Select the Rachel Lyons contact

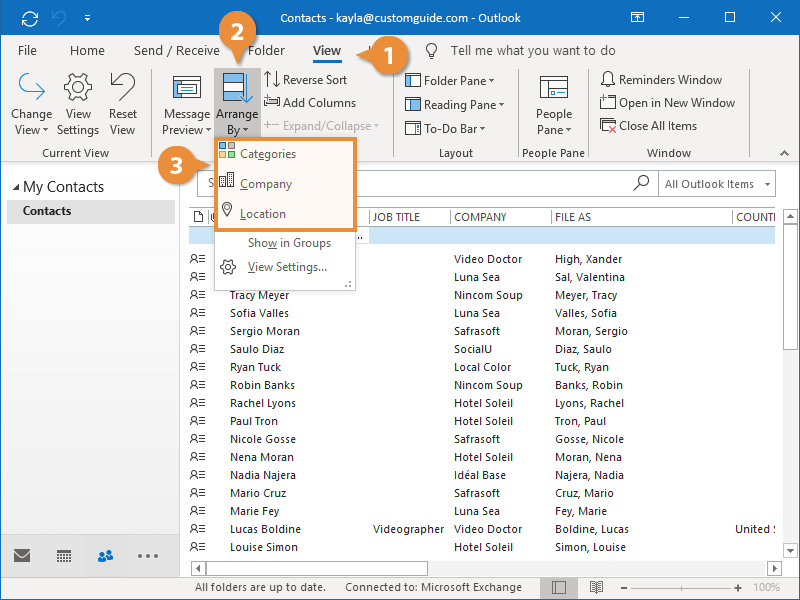(263, 403)
